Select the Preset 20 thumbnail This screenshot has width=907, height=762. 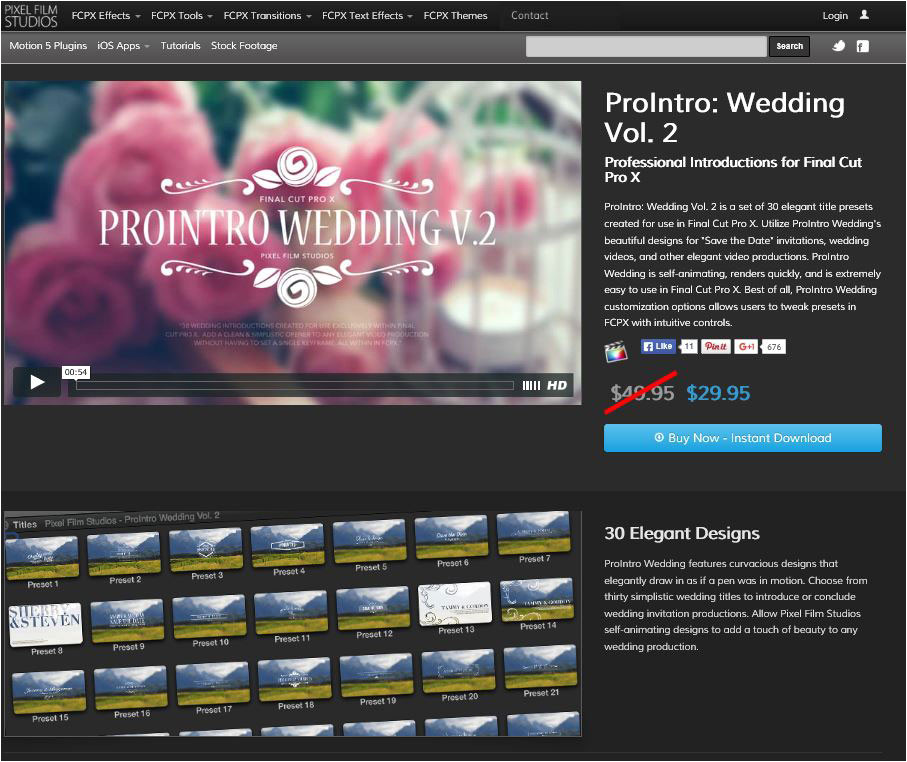click(x=459, y=671)
